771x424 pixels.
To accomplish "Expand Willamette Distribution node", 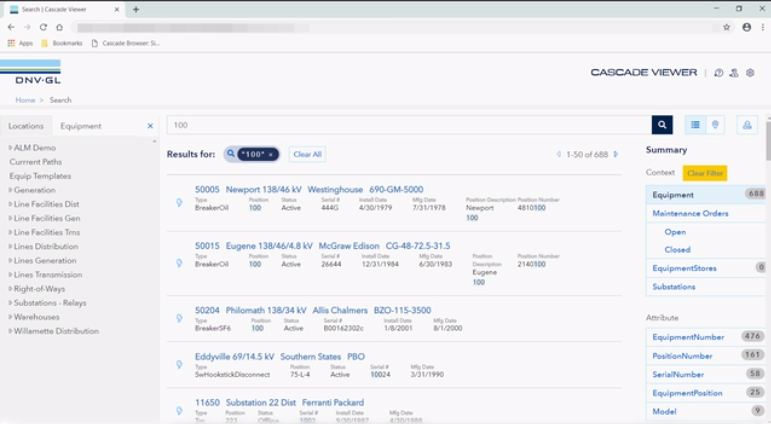I will (10, 331).
